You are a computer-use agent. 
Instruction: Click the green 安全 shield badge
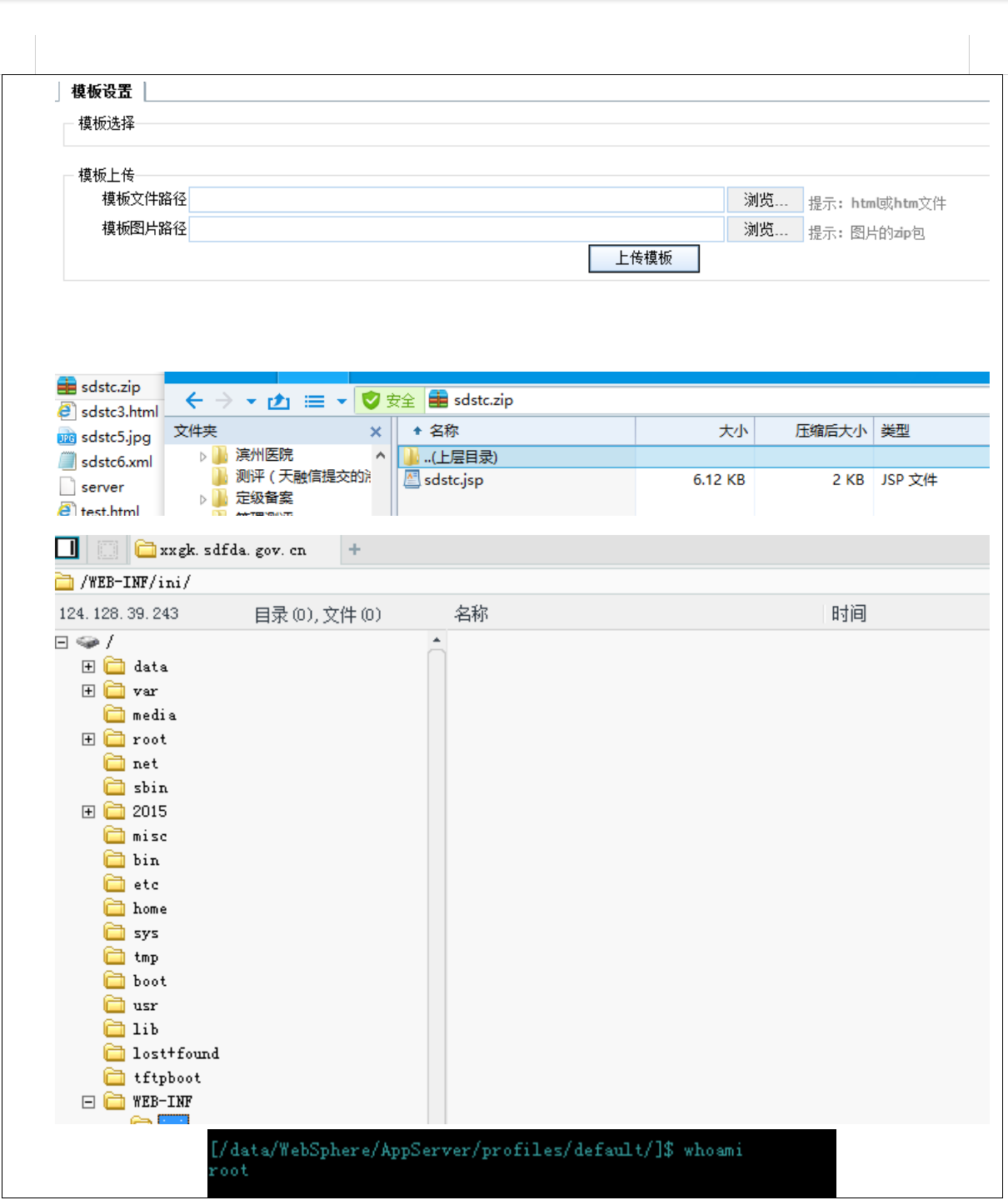point(390,401)
